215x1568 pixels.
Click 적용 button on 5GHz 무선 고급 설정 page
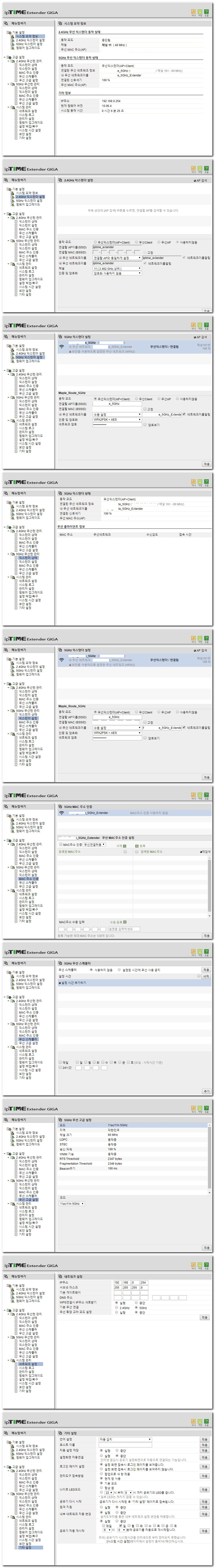tap(206, 1248)
